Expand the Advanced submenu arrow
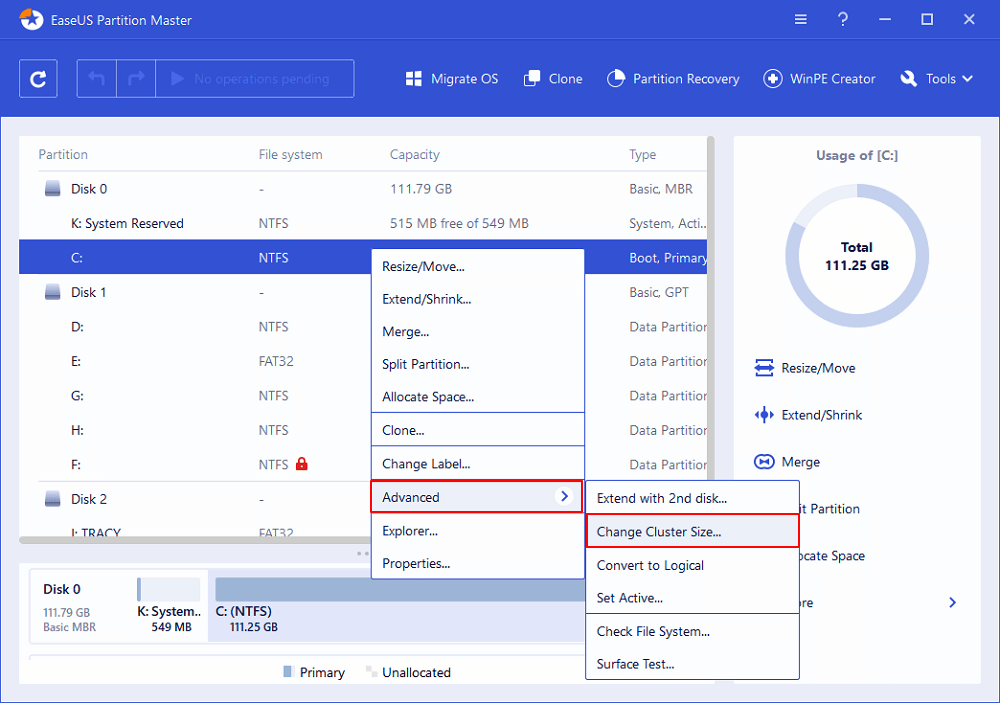The width and height of the screenshot is (1000, 703). (x=564, y=496)
